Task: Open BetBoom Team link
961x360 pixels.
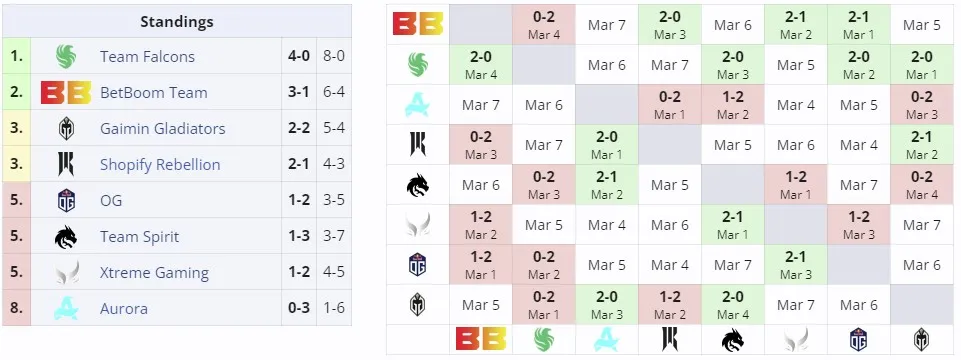Action: point(154,93)
